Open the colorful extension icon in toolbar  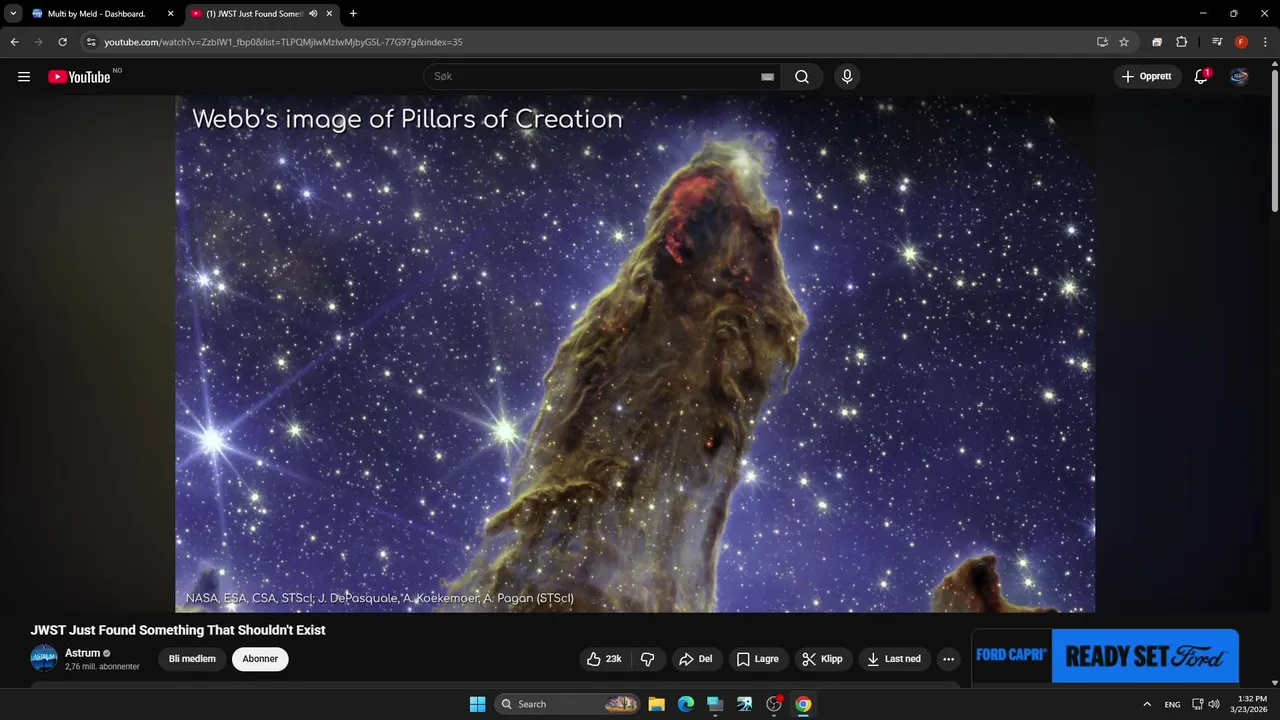coord(1157,42)
